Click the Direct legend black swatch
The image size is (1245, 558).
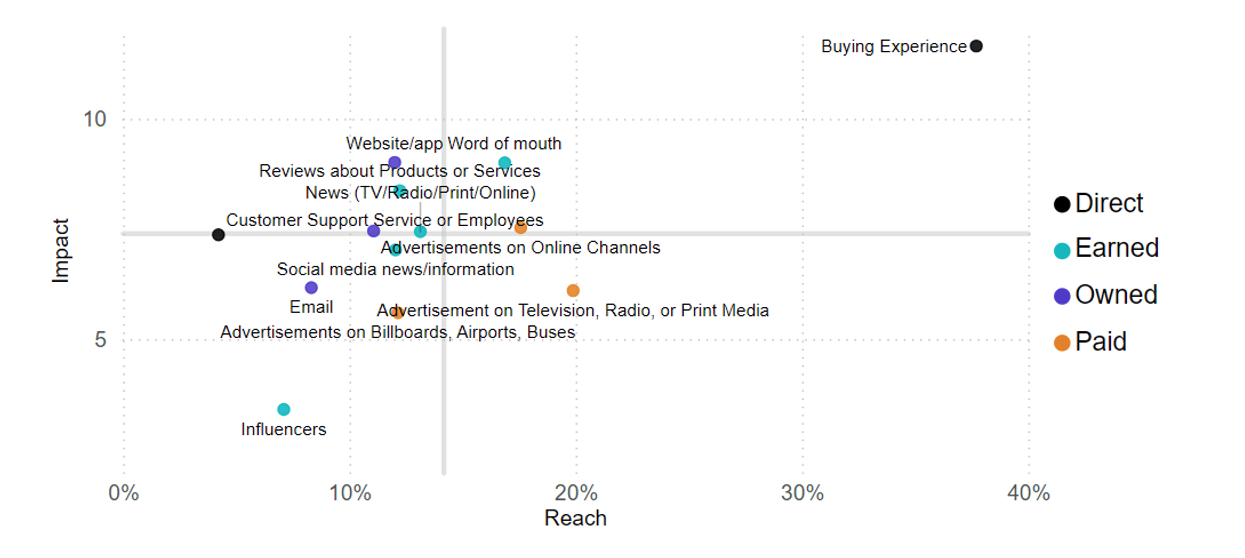click(1062, 205)
